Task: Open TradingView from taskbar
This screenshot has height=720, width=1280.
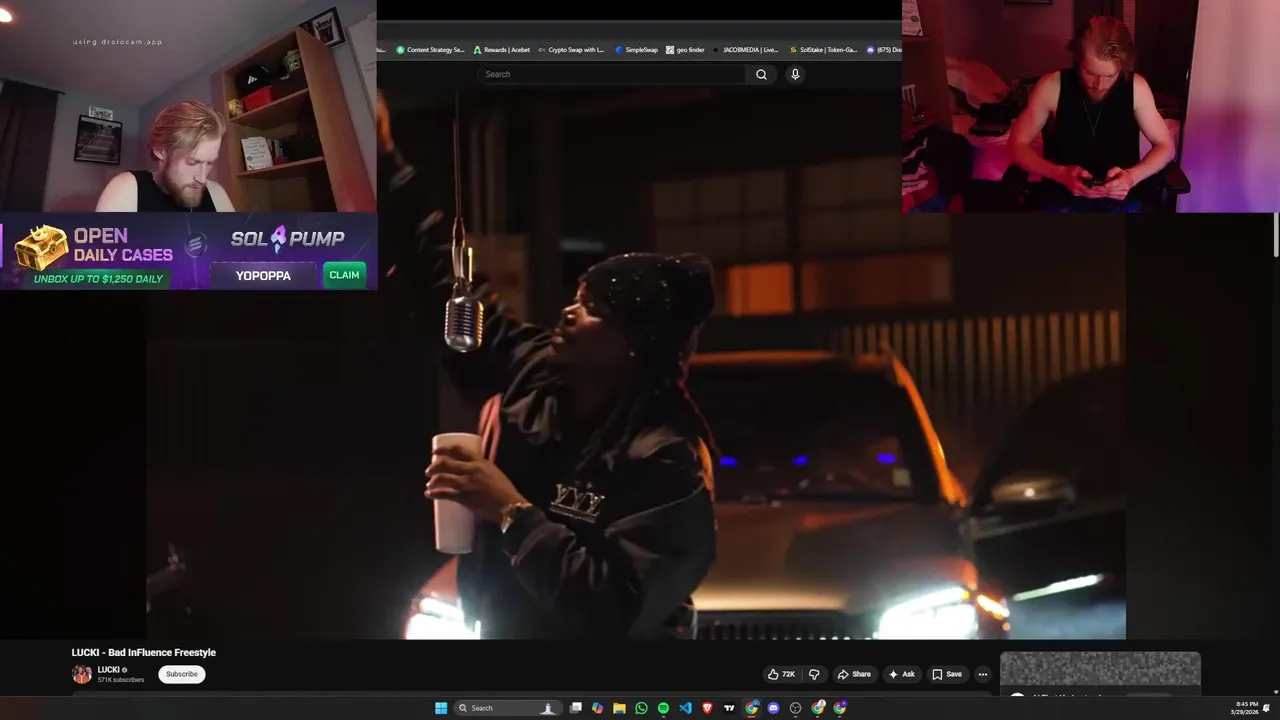Action: pyautogui.click(x=729, y=708)
